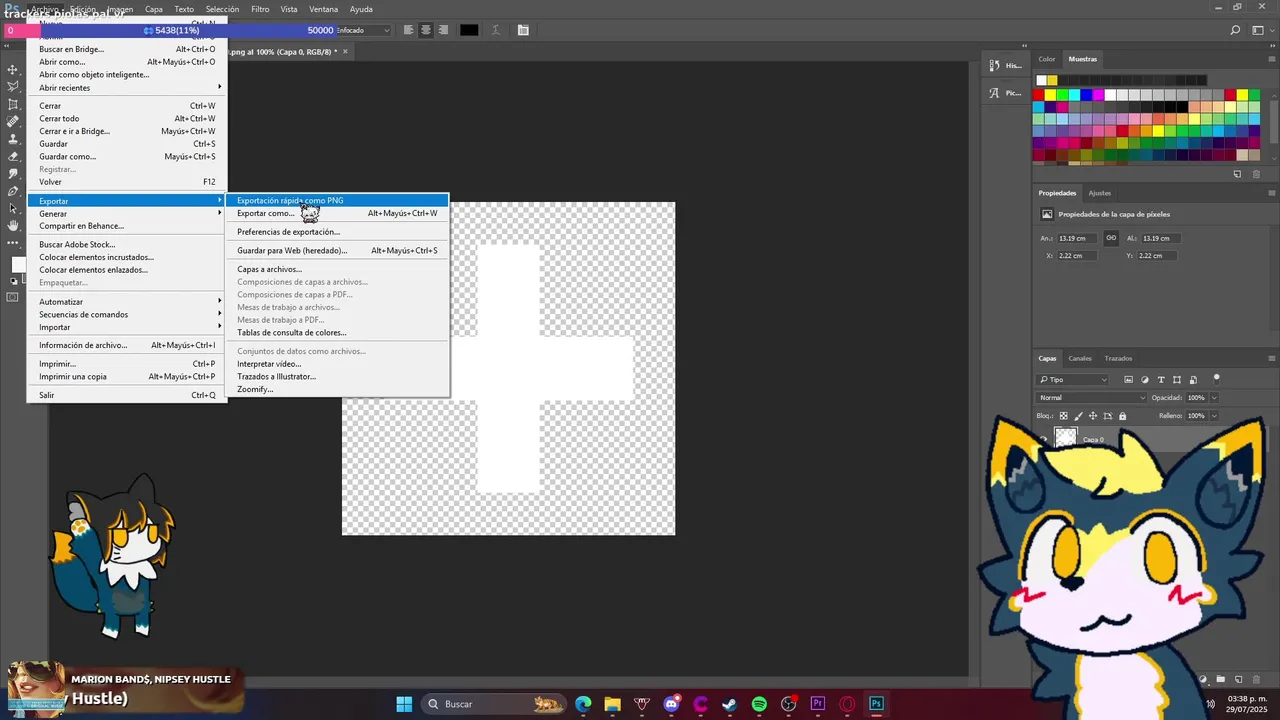Click the Windows Start button

pyautogui.click(x=404, y=704)
